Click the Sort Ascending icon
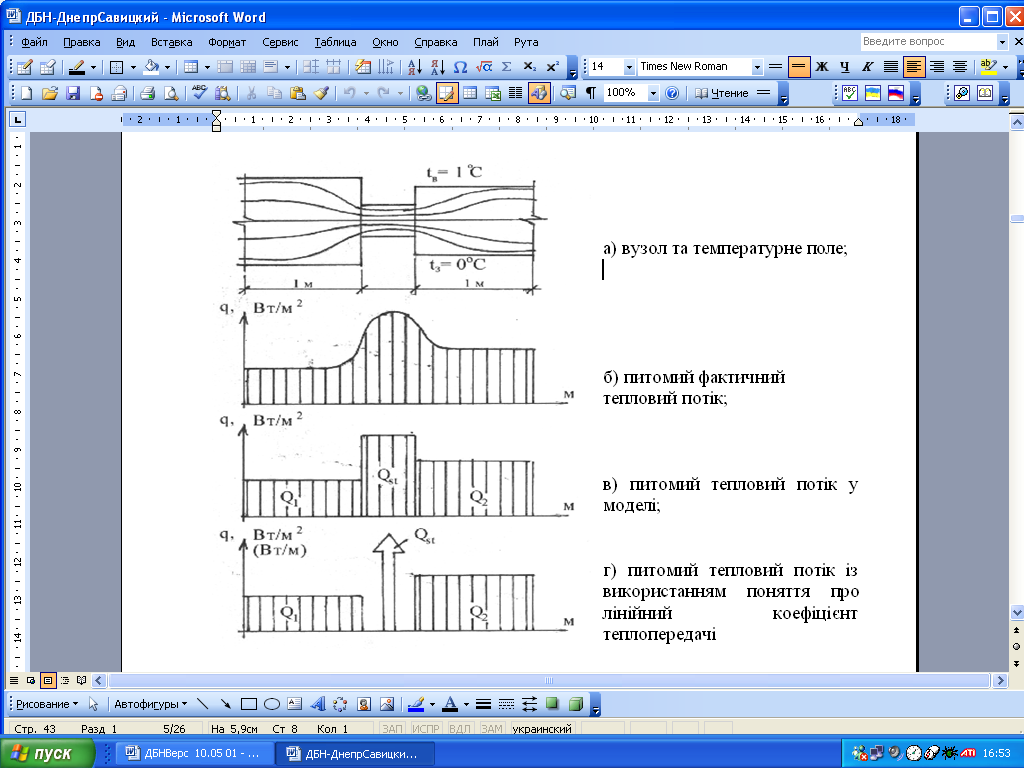 (x=414, y=67)
